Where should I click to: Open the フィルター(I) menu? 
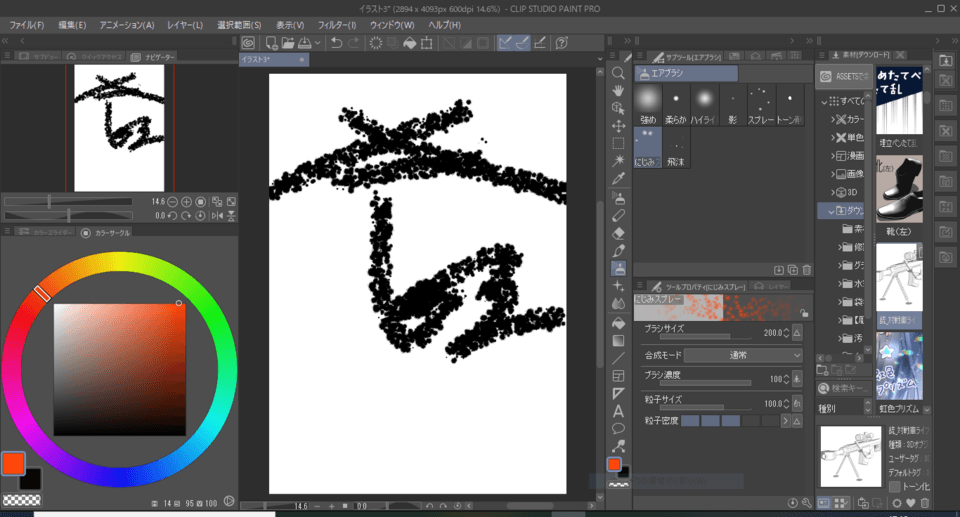tap(337, 24)
